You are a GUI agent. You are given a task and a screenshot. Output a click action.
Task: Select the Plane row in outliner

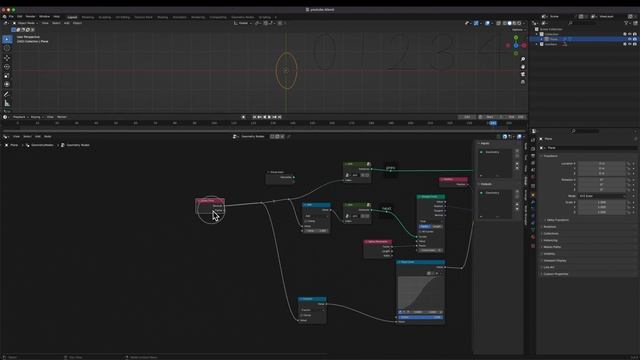584,39
